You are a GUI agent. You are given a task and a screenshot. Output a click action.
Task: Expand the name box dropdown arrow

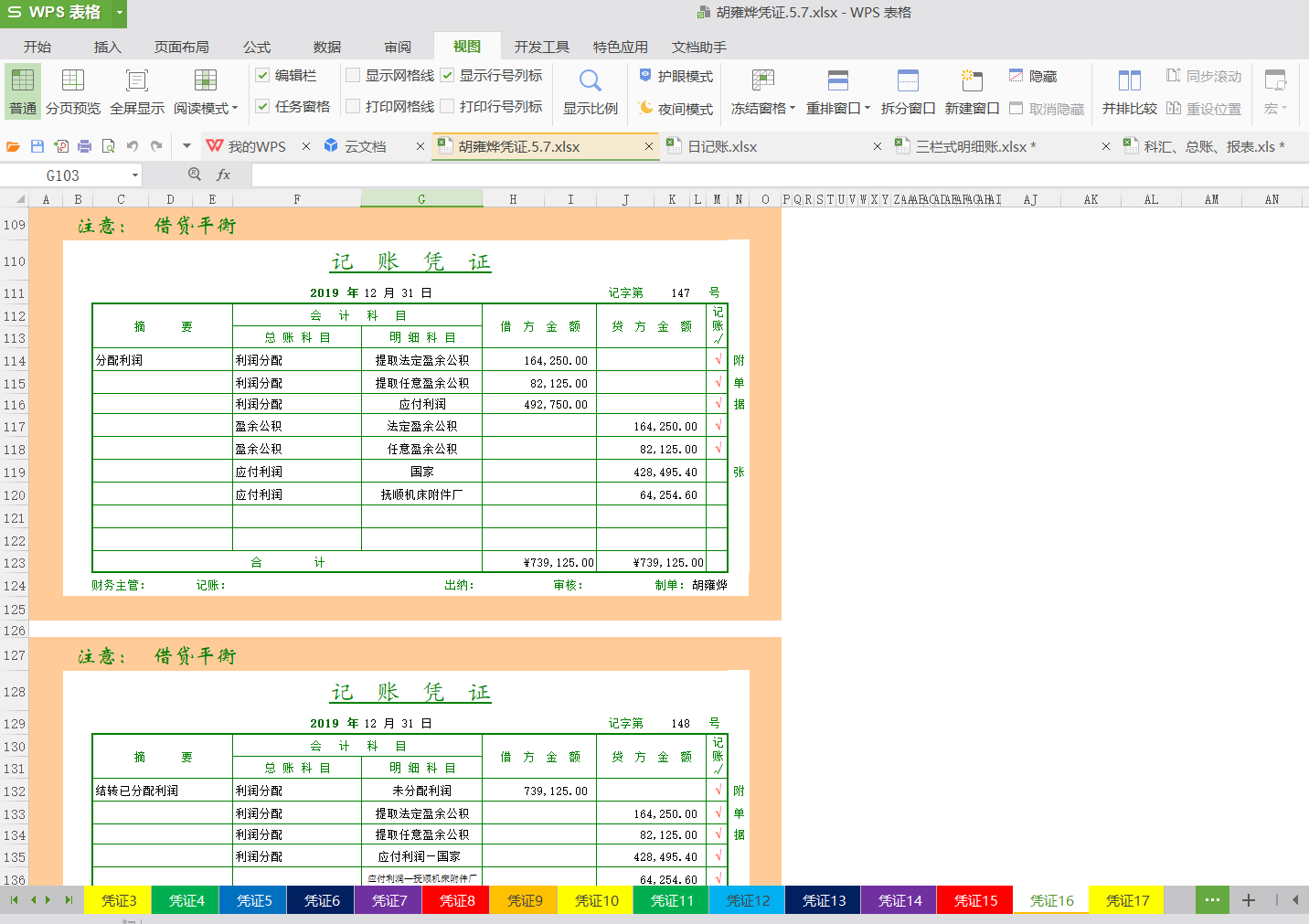click(x=135, y=175)
